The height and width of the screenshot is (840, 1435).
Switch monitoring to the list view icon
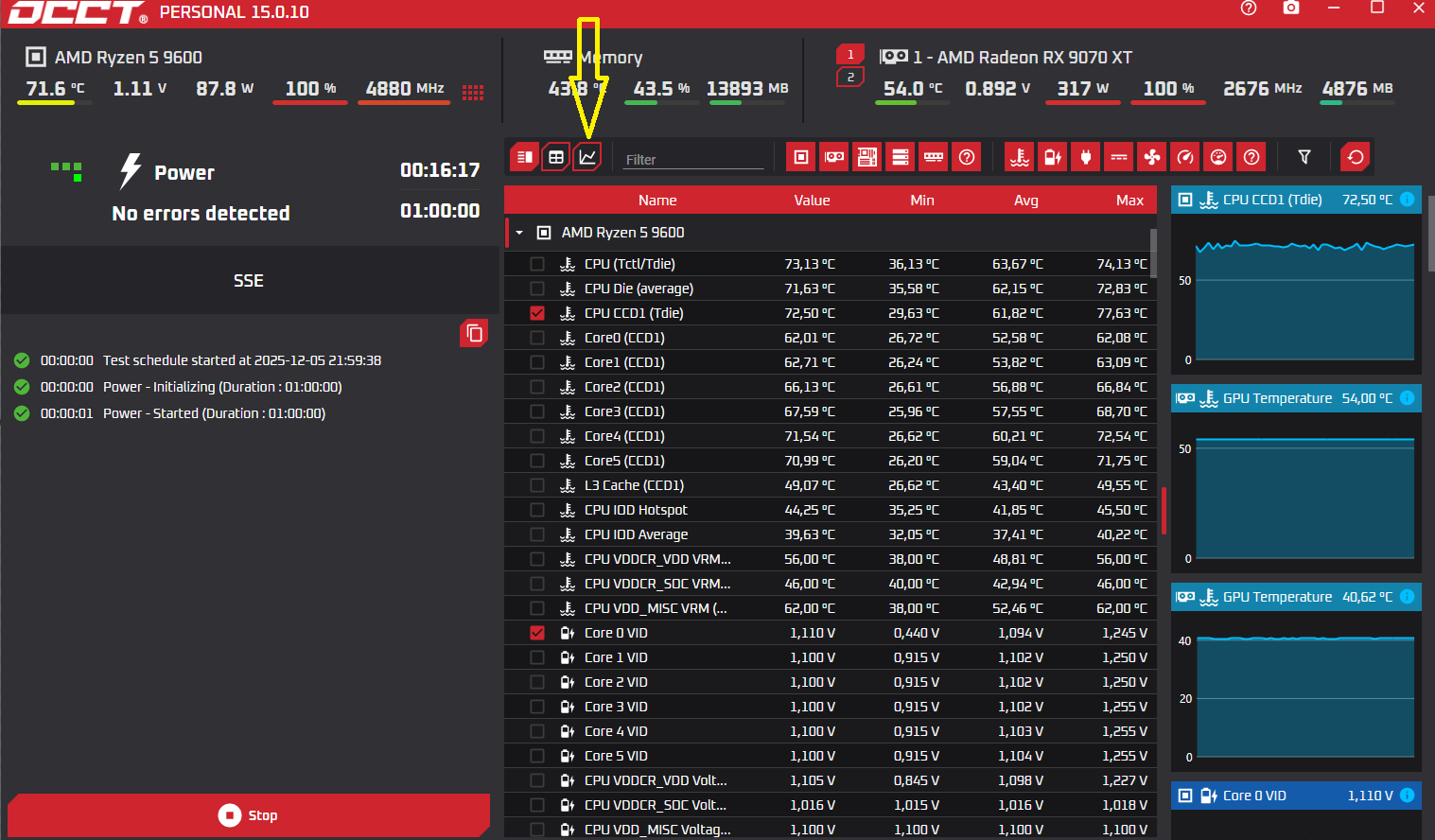point(525,157)
